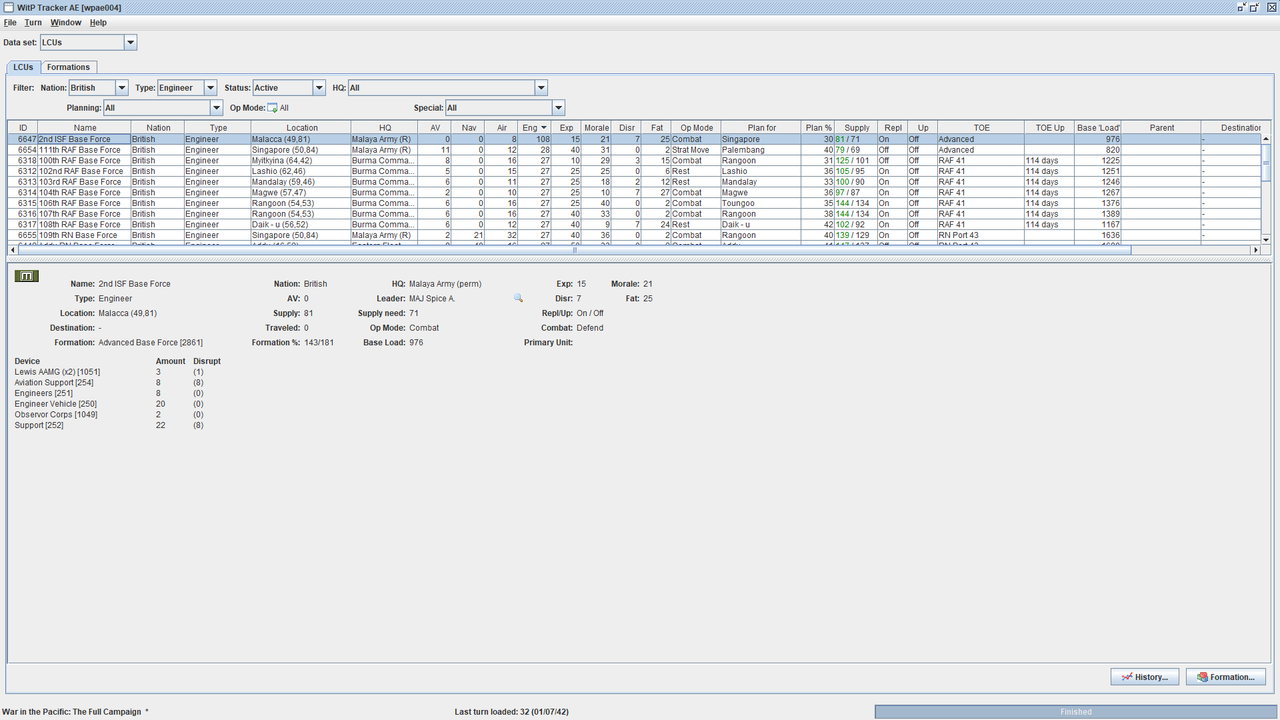Image resolution: width=1280 pixels, height=720 pixels.
Task: Click the Observer Corps [1049] device entry
Action: tap(56, 414)
